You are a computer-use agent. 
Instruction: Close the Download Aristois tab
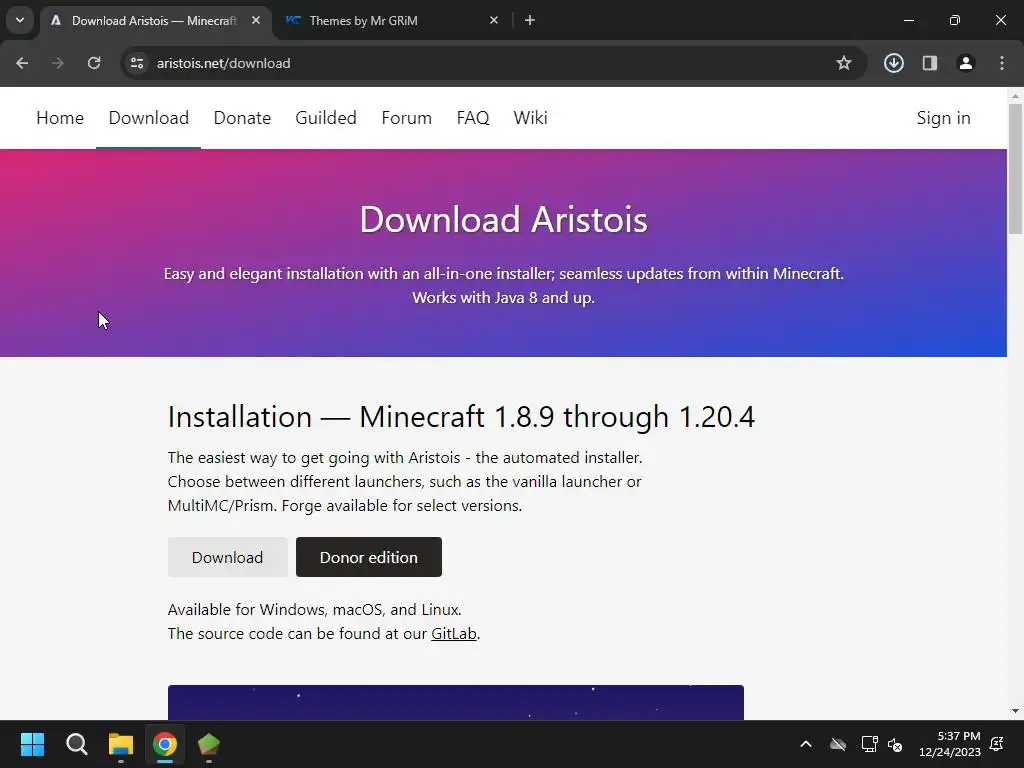pos(256,21)
